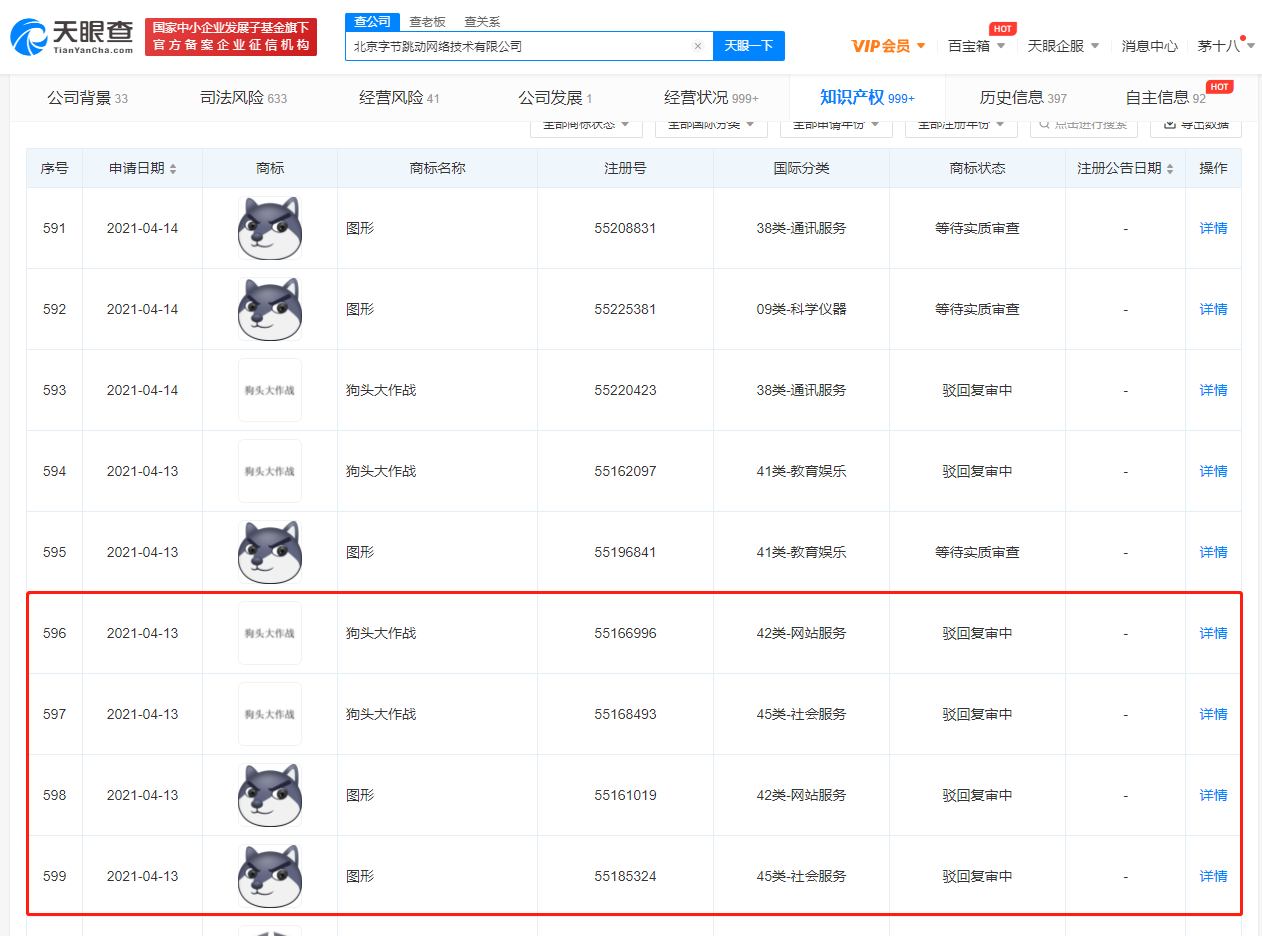This screenshot has width=1262, height=936.
Task: Expand the 百宝箱 dropdown
Action: click(976, 46)
